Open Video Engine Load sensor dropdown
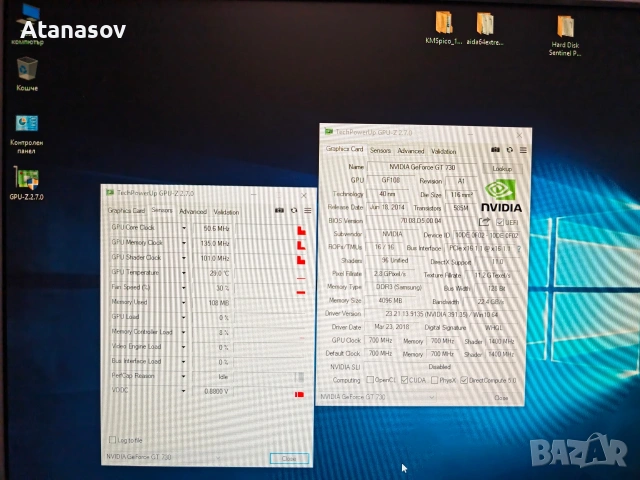 point(184,347)
